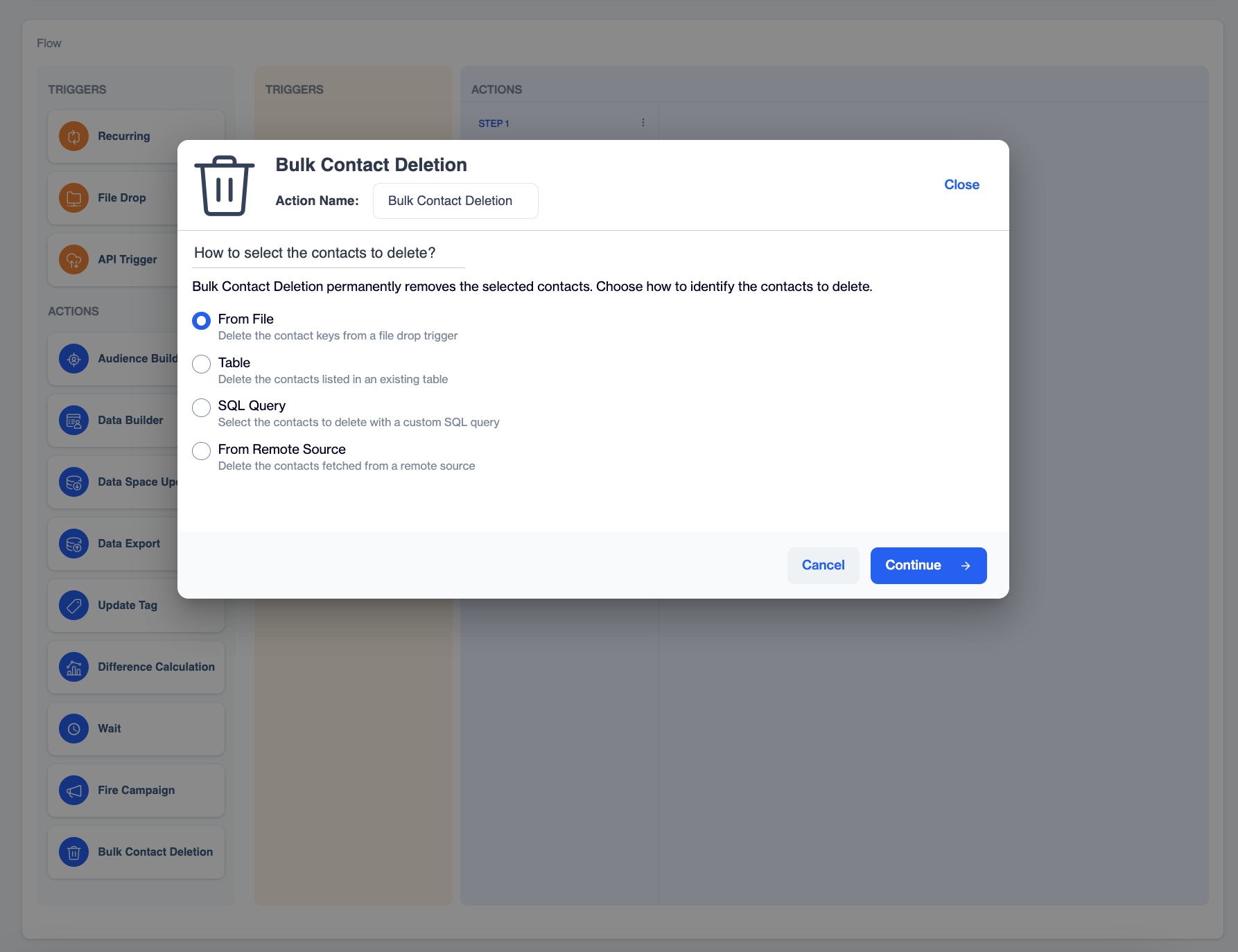Screen dimensions: 1238x952
Task: Click the Update Tag label text
Action: 128,605
